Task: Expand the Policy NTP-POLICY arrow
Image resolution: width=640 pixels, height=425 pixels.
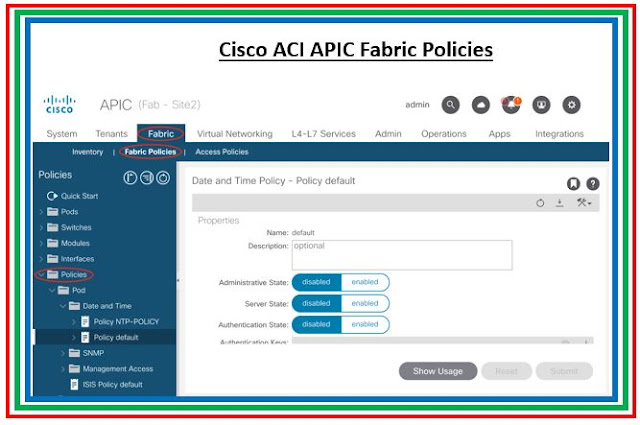Action: 73,322
